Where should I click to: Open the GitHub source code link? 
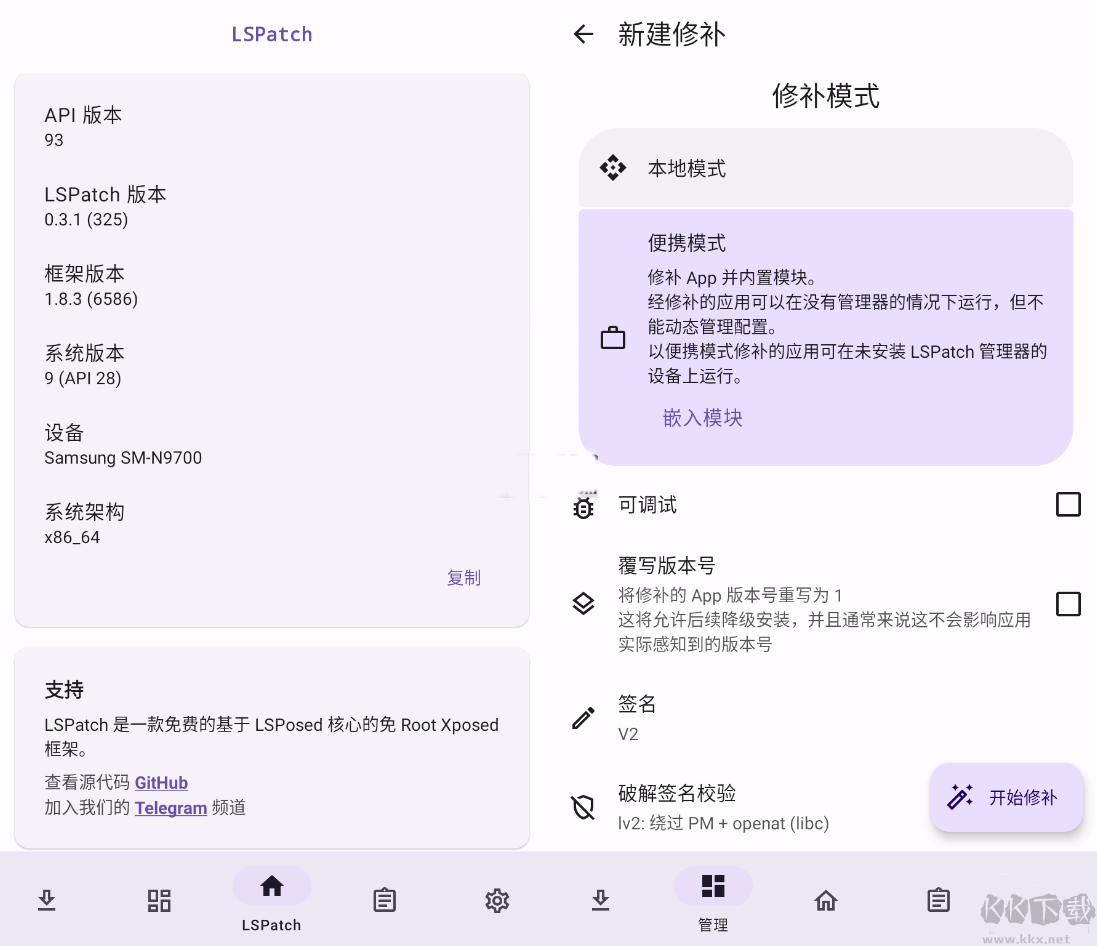161,782
